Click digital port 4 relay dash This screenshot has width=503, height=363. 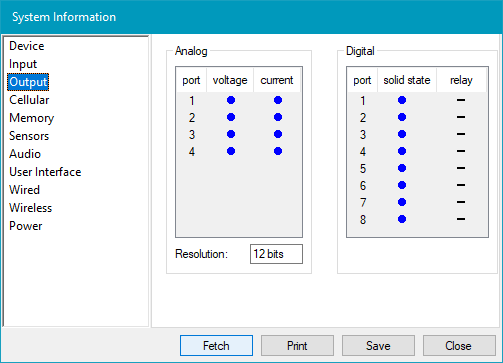point(461,151)
